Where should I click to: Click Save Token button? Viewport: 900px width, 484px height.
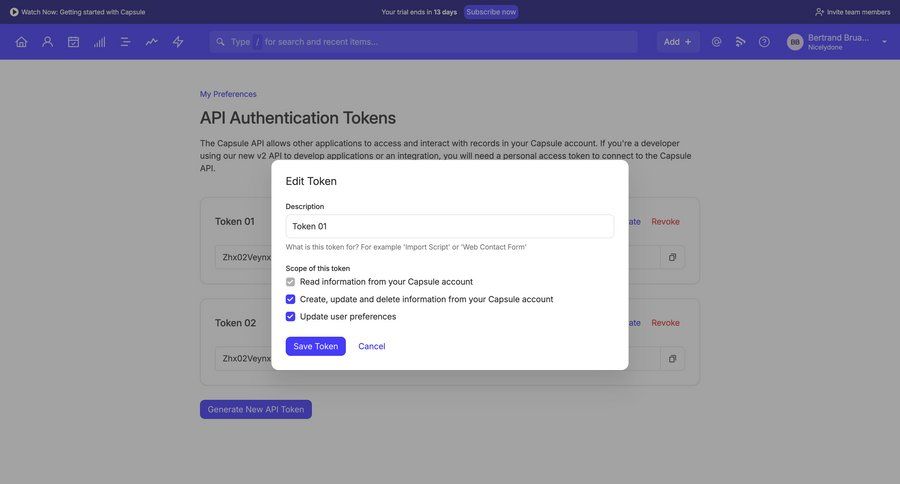316,346
